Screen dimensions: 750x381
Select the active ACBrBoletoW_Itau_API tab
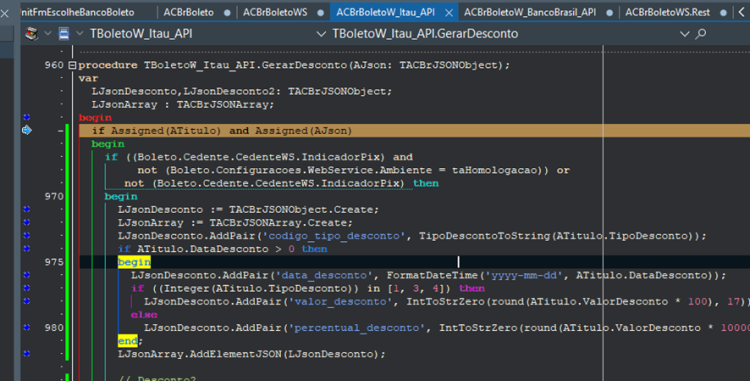click(x=386, y=12)
